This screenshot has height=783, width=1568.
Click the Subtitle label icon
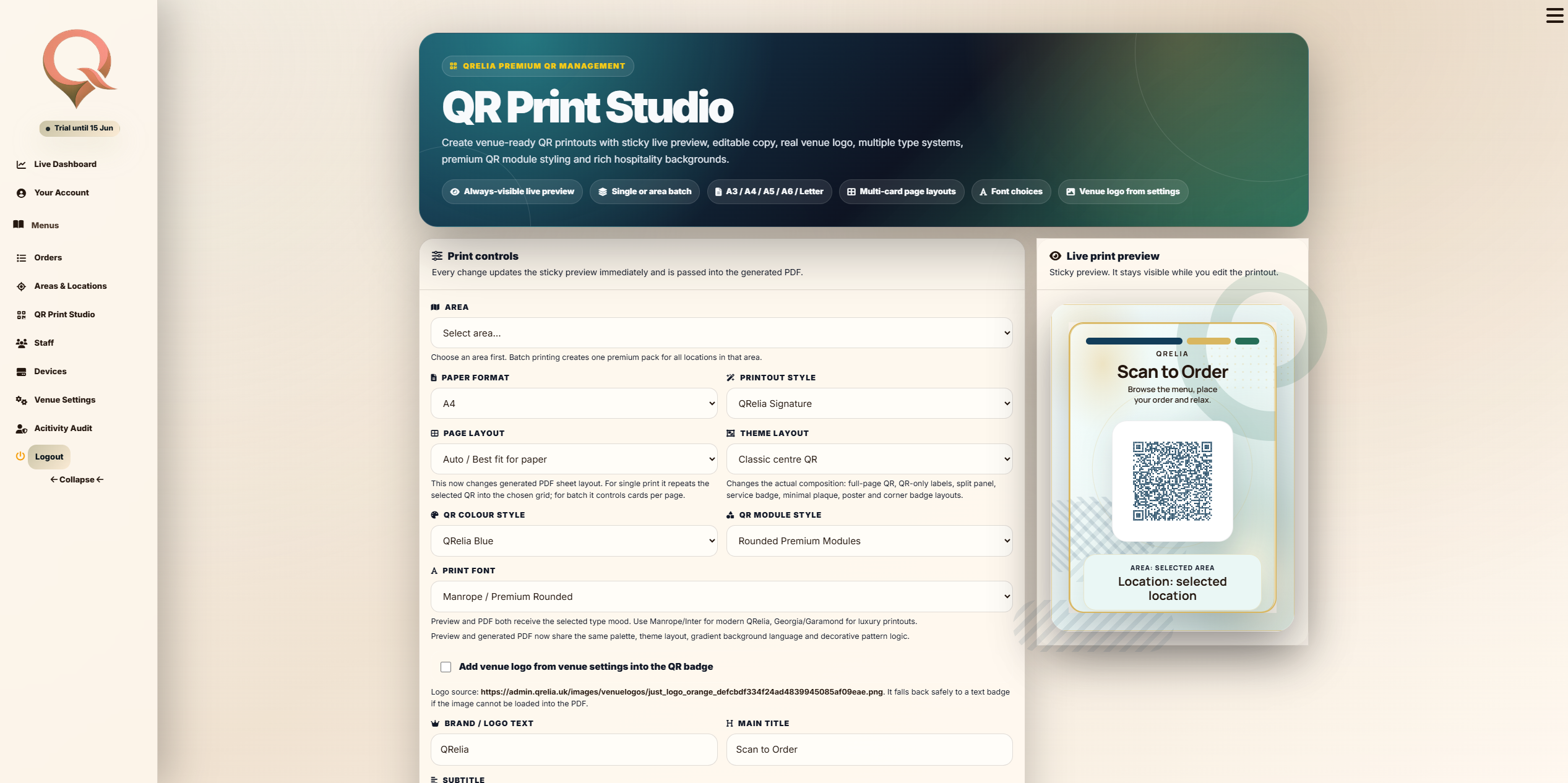tap(434, 780)
